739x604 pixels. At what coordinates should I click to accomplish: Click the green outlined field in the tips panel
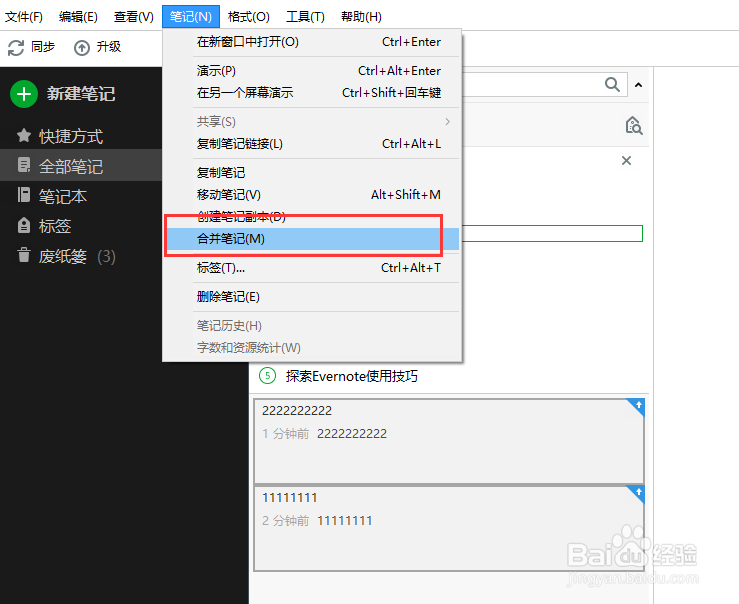552,234
